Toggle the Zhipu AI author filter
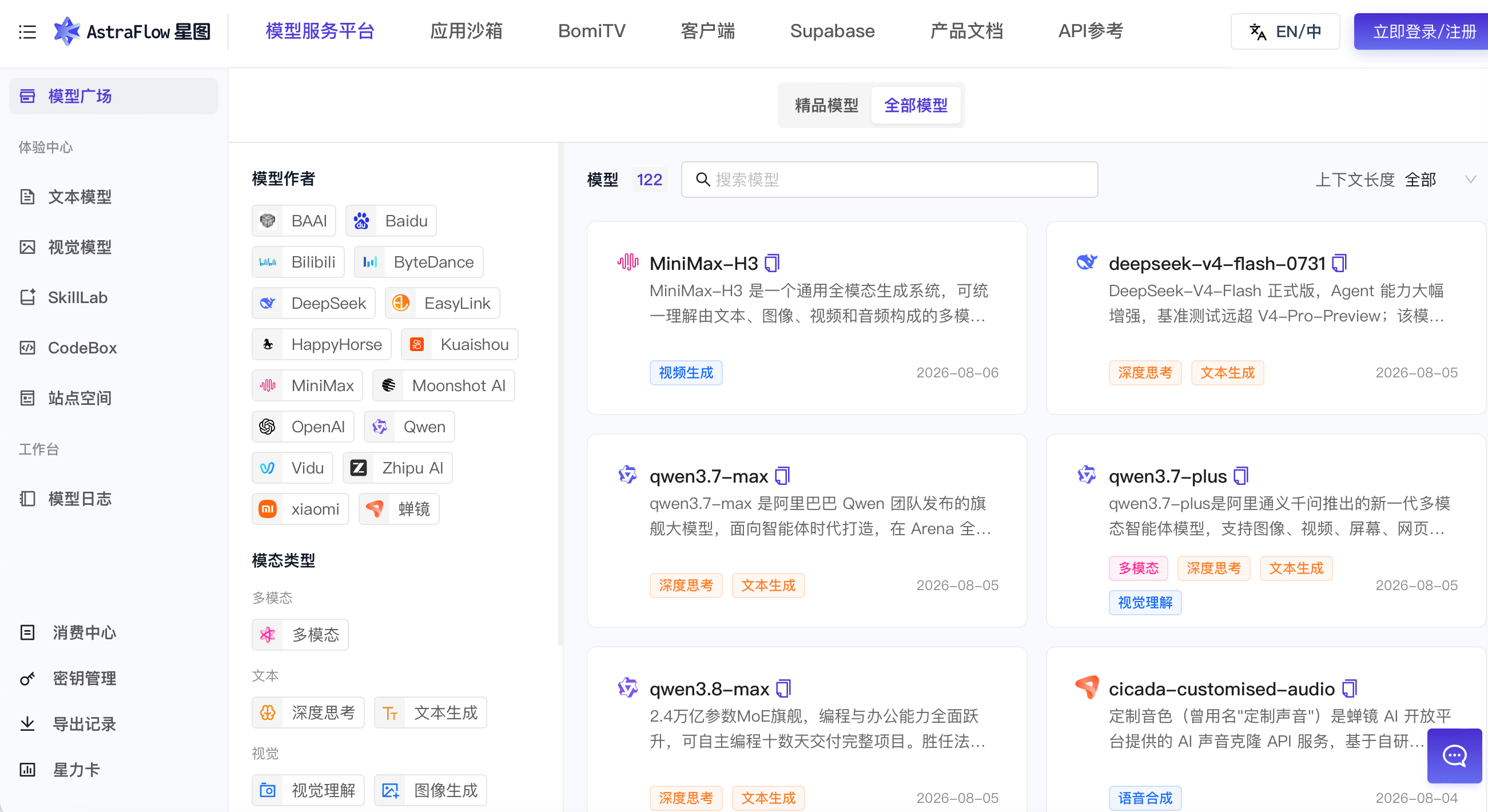Screen dimensions: 1488x812 [397, 468]
